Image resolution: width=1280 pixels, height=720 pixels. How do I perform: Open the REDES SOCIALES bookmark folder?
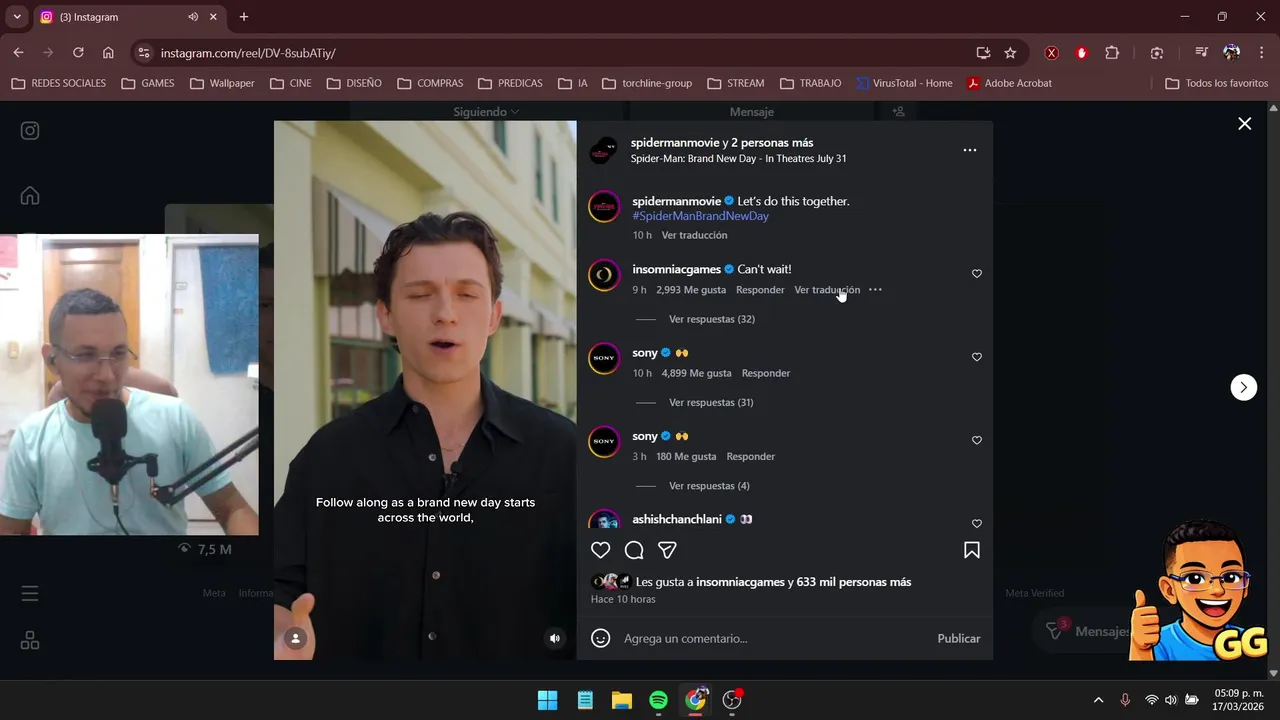58,83
